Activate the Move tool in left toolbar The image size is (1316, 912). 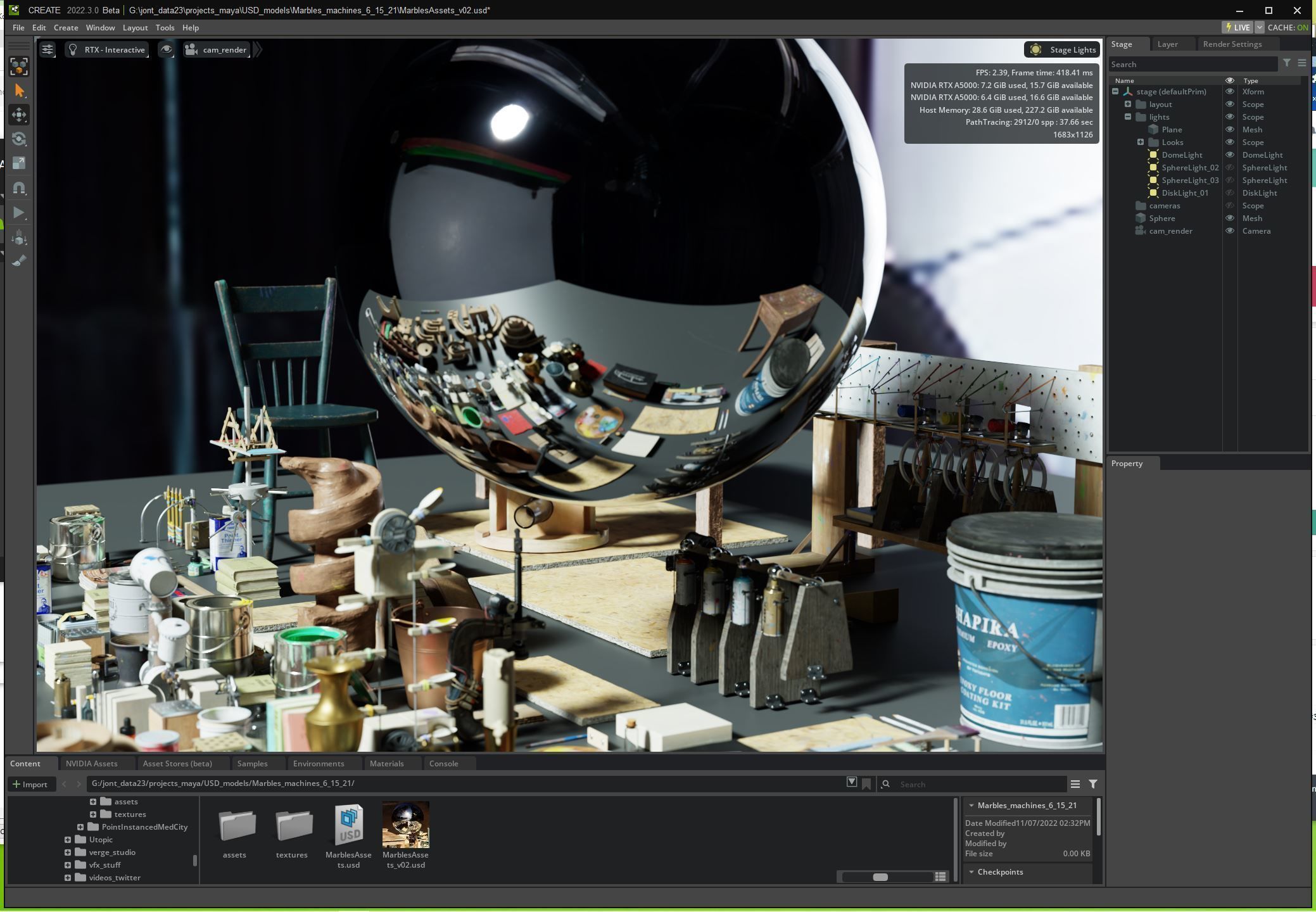click(19, 115)
